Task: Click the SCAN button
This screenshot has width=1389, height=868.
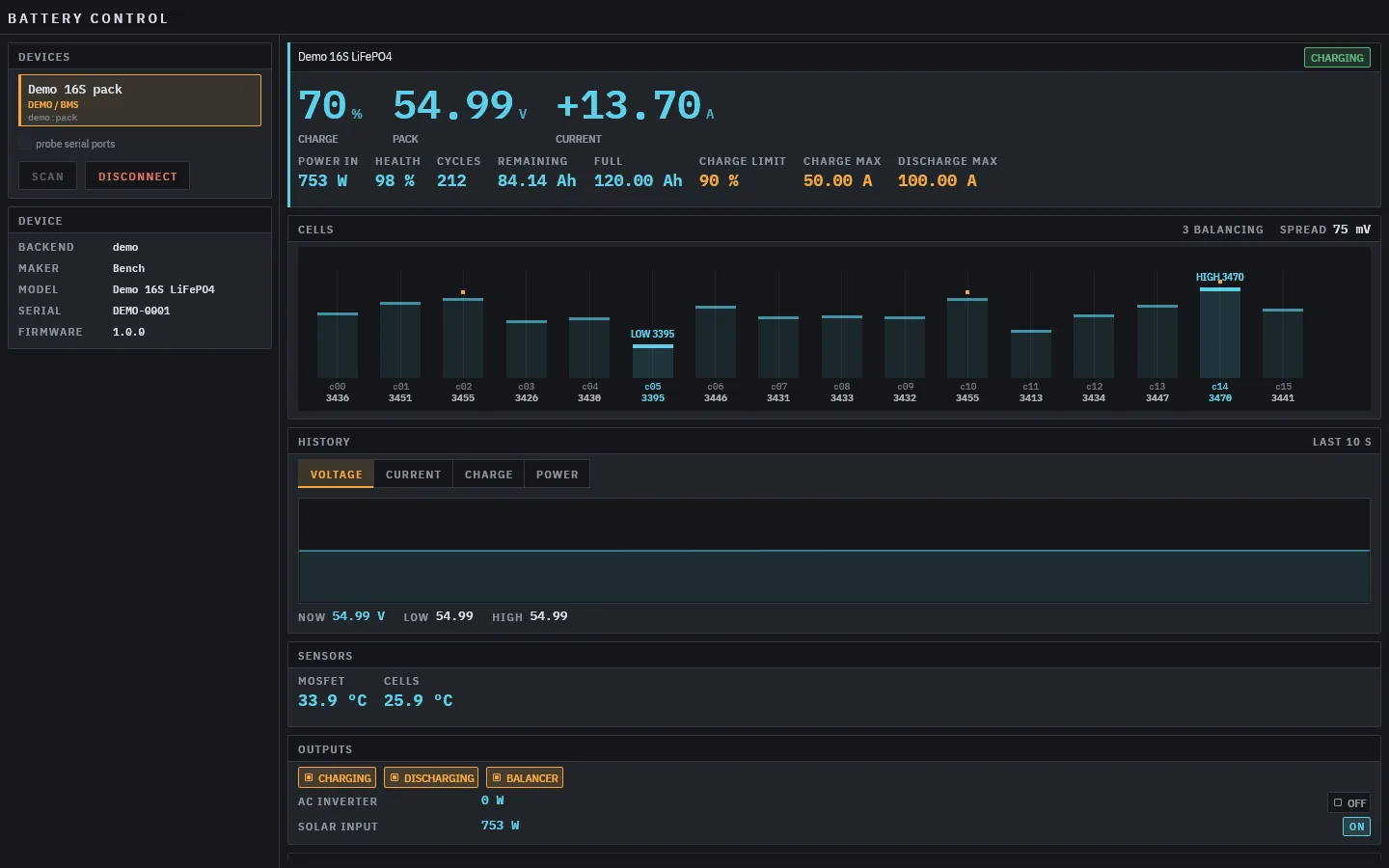Action: (x=47, y=176)
